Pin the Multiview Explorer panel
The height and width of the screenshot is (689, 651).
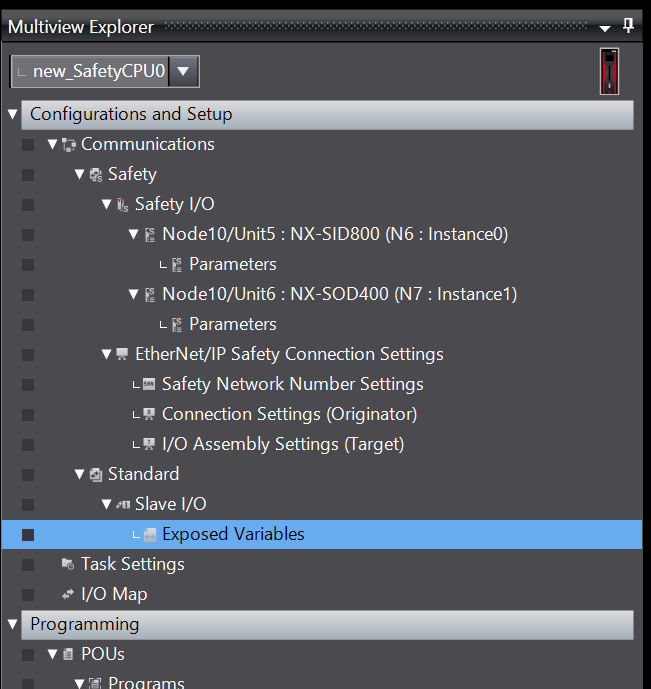pos(629,26)
